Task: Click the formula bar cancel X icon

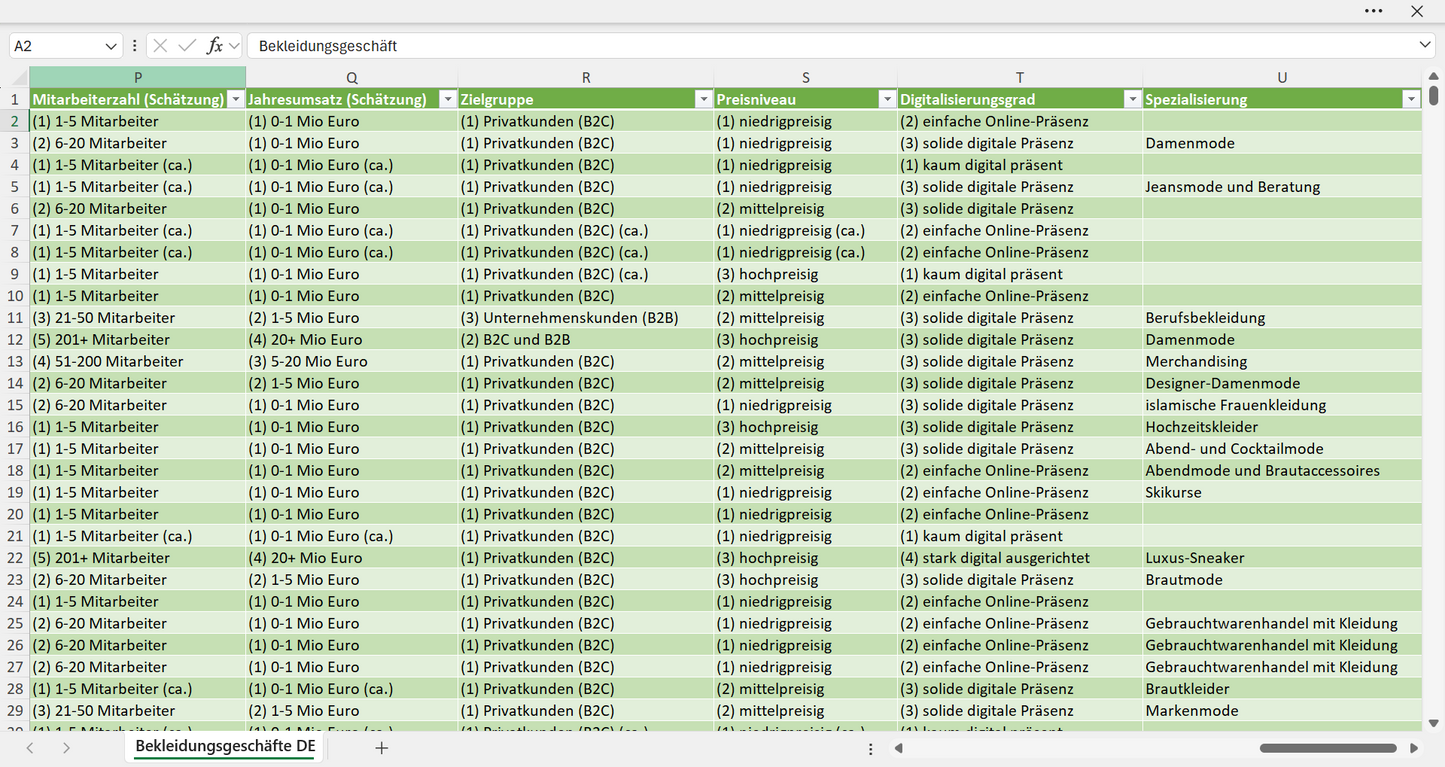Action: [160, 46]
